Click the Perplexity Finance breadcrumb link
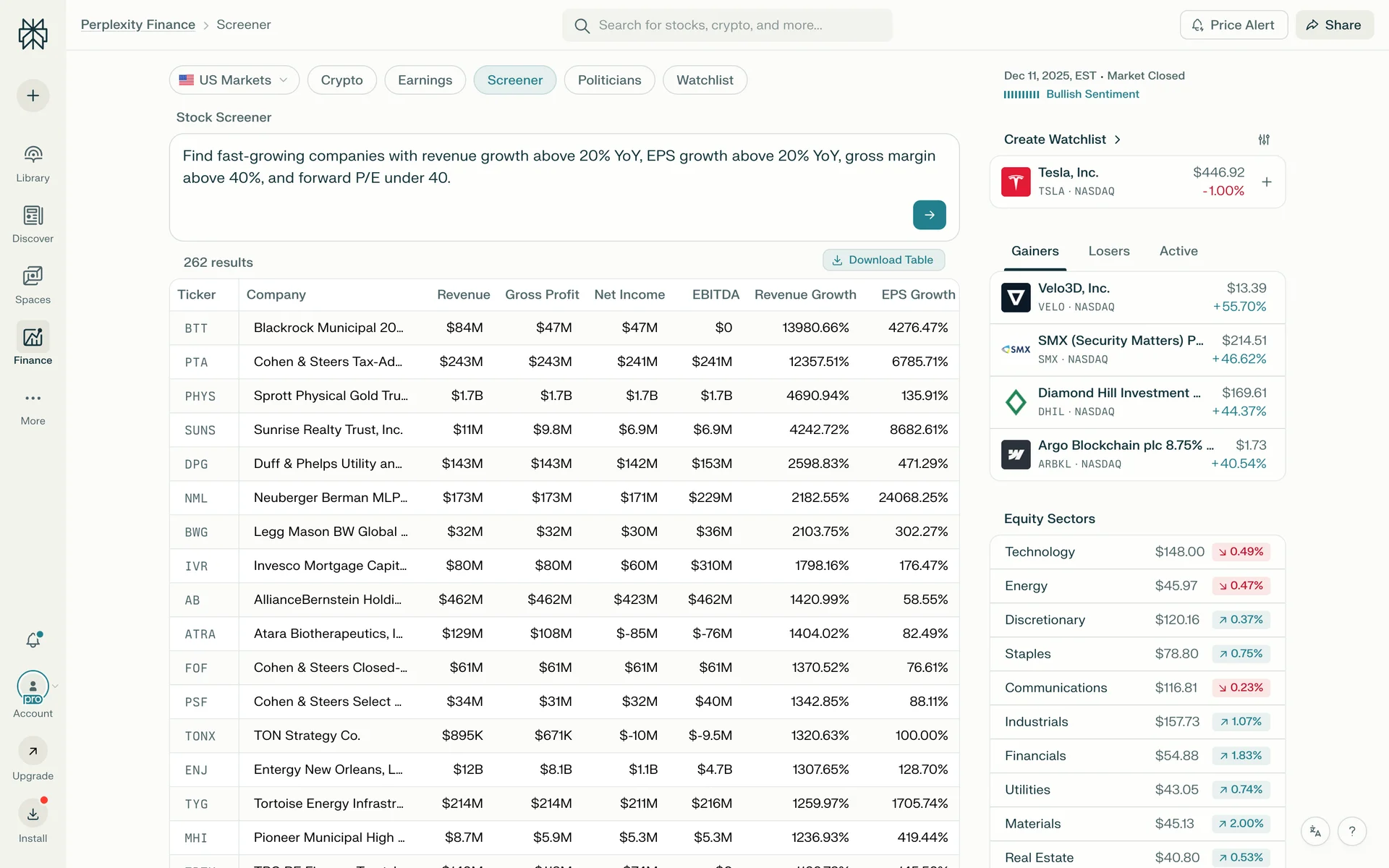Image resolution: width=1389 pixels, height=868 pixels. 137,25
